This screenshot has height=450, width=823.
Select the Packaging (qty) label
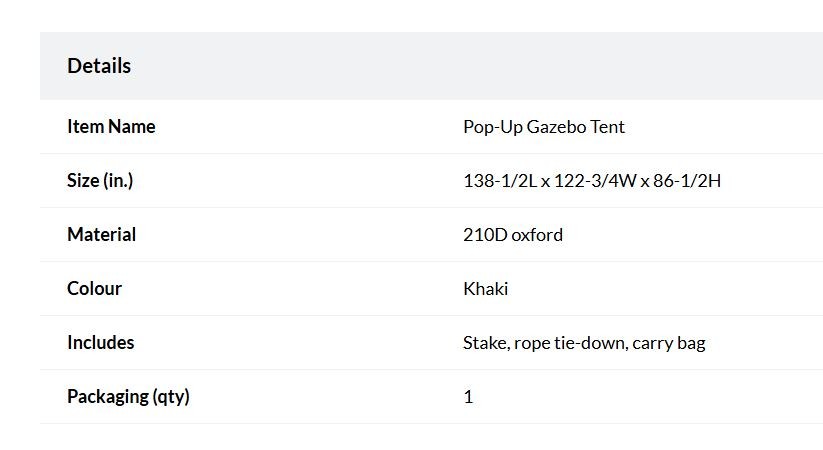(129, 396)
